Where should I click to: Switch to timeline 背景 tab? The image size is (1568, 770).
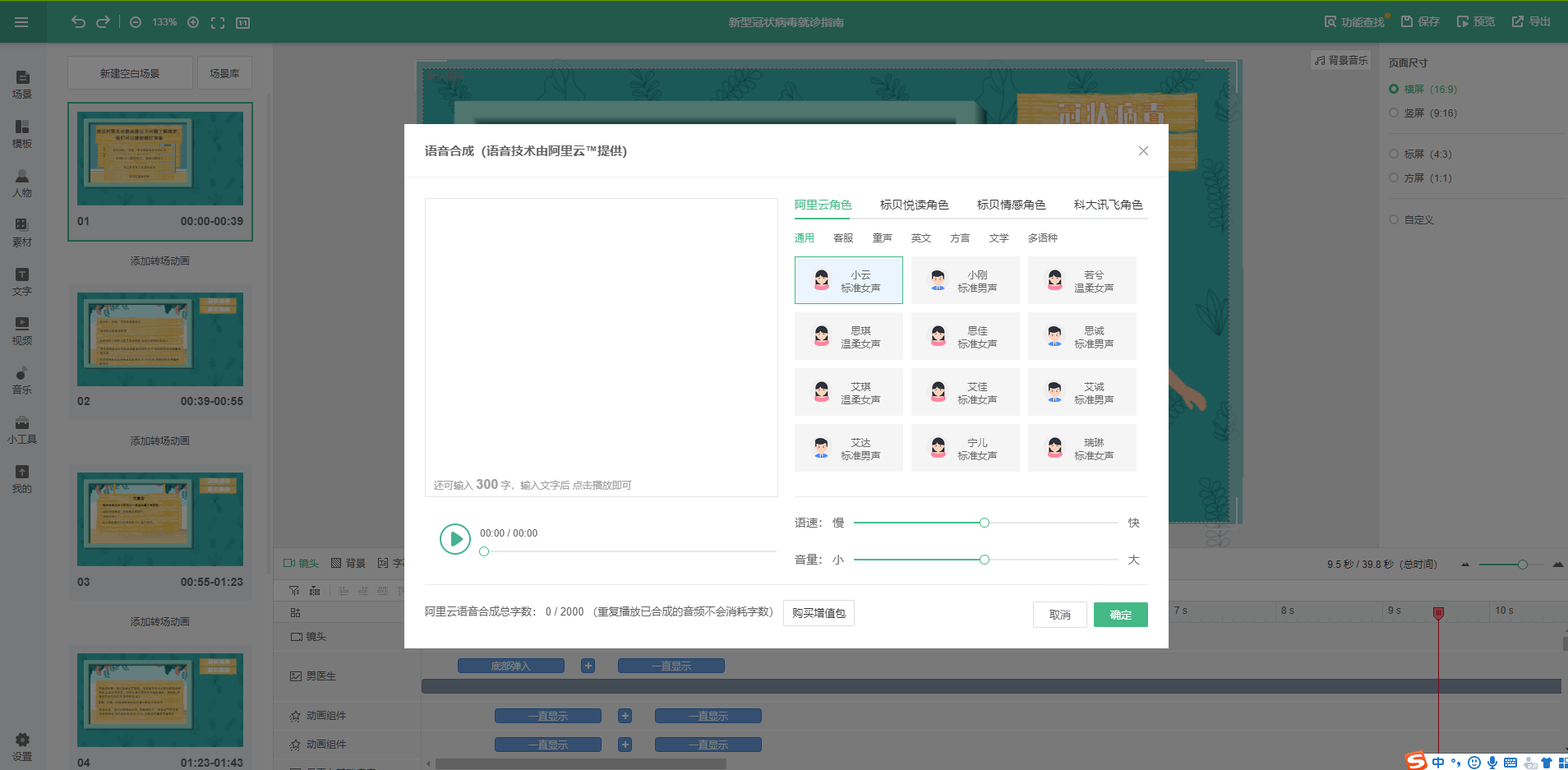(x=348, y=563)
